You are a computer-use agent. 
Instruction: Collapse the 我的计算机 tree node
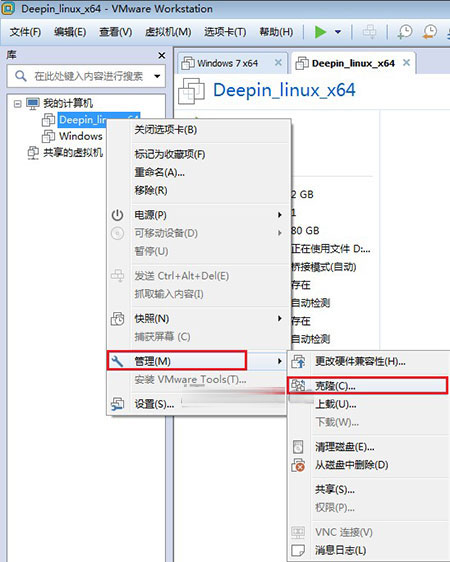(x=17, y=104)
